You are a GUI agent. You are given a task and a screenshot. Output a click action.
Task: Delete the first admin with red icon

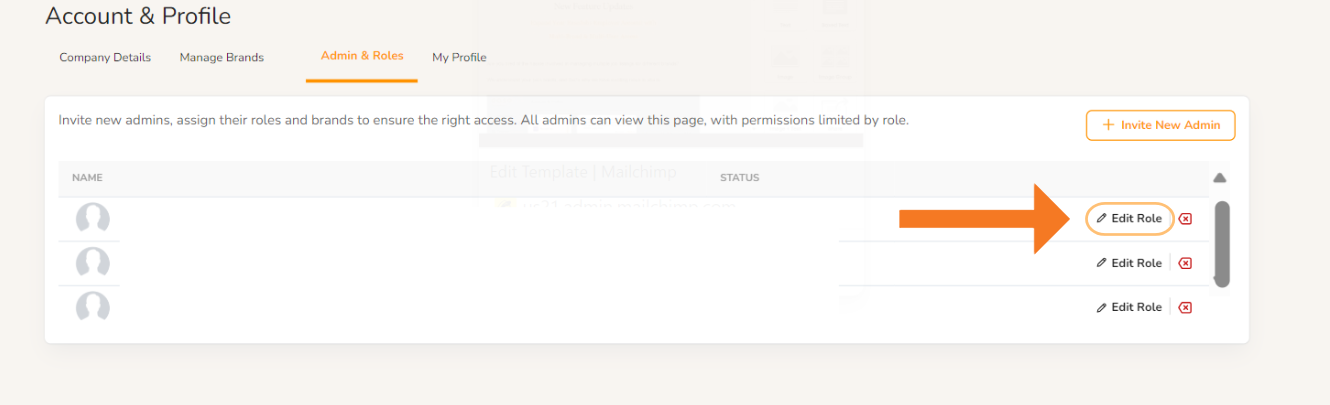pos(1185,219)
